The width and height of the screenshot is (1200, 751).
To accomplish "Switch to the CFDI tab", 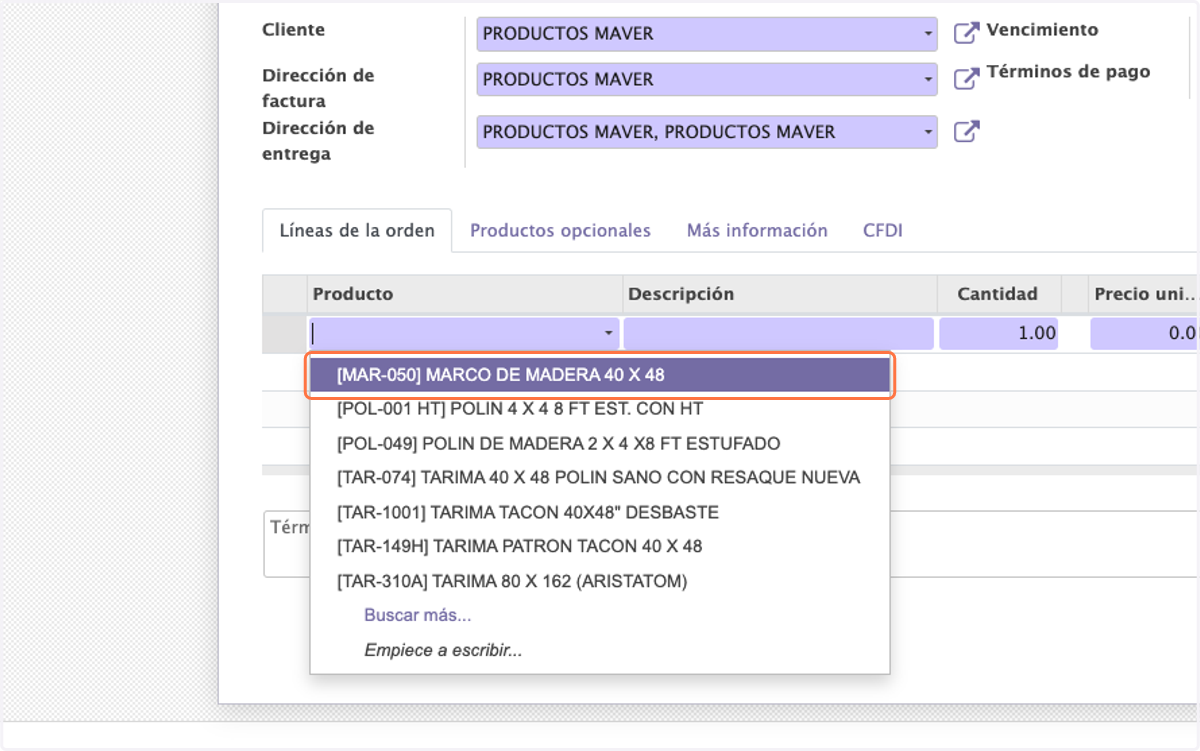I will tap(883, 230).
